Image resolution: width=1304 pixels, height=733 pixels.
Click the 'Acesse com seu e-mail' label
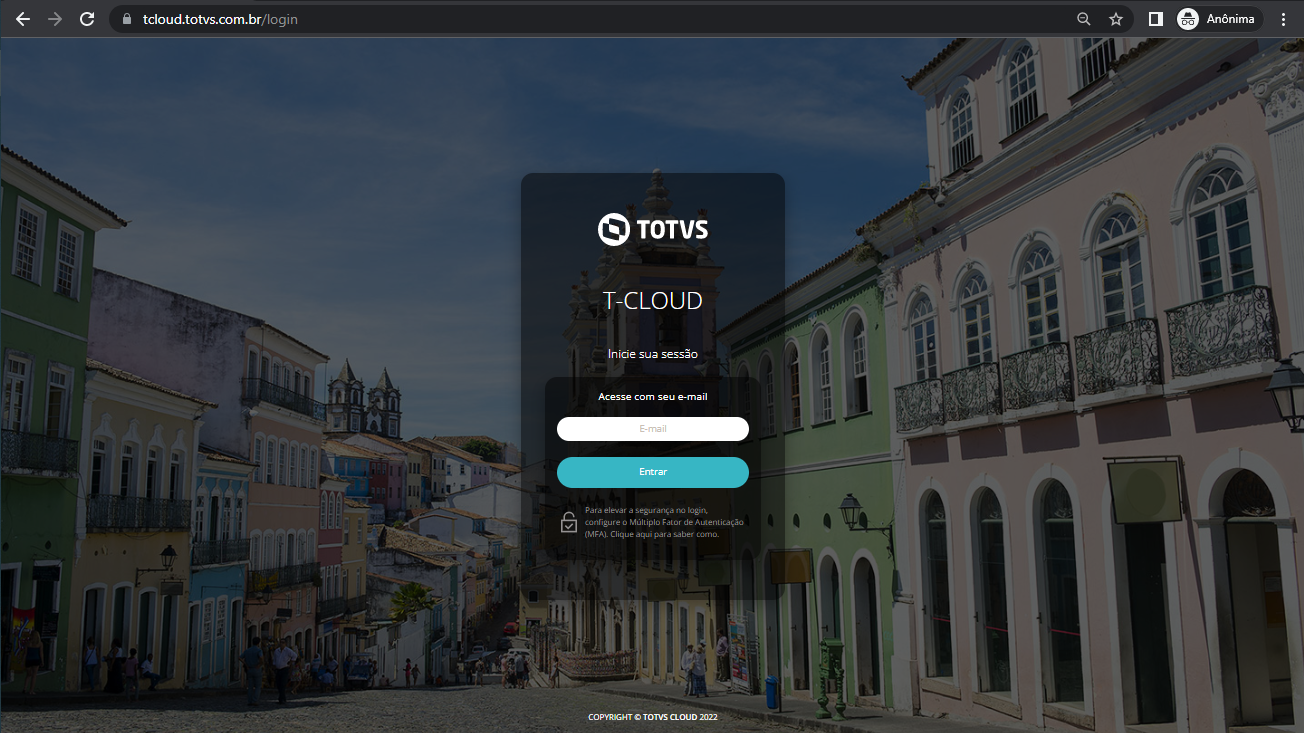pos(653,396)
